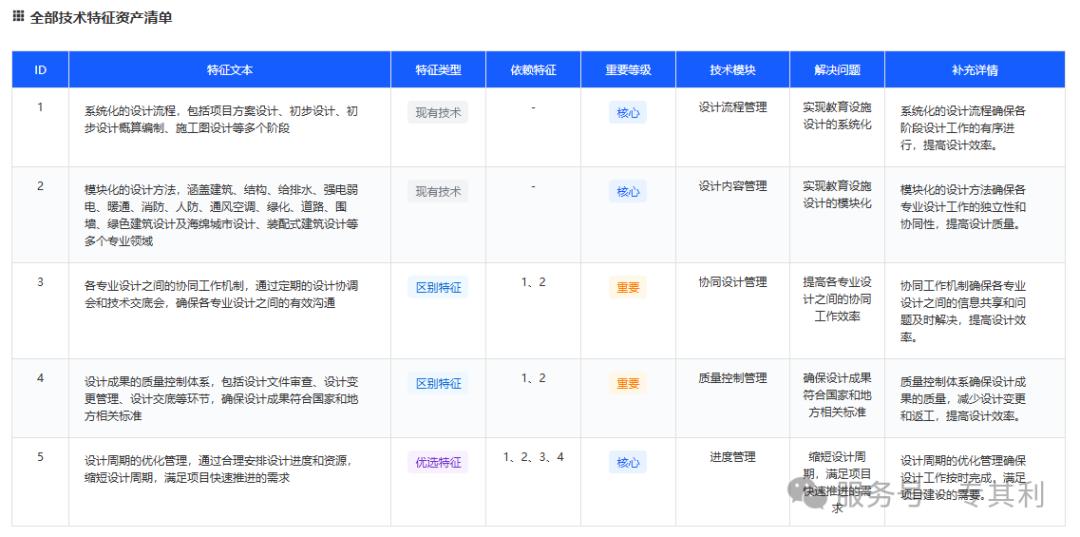Click the dependency value 1、2 in row 3
The image size is (1080, 537).
pyautogui.click(x=533, y=282)
